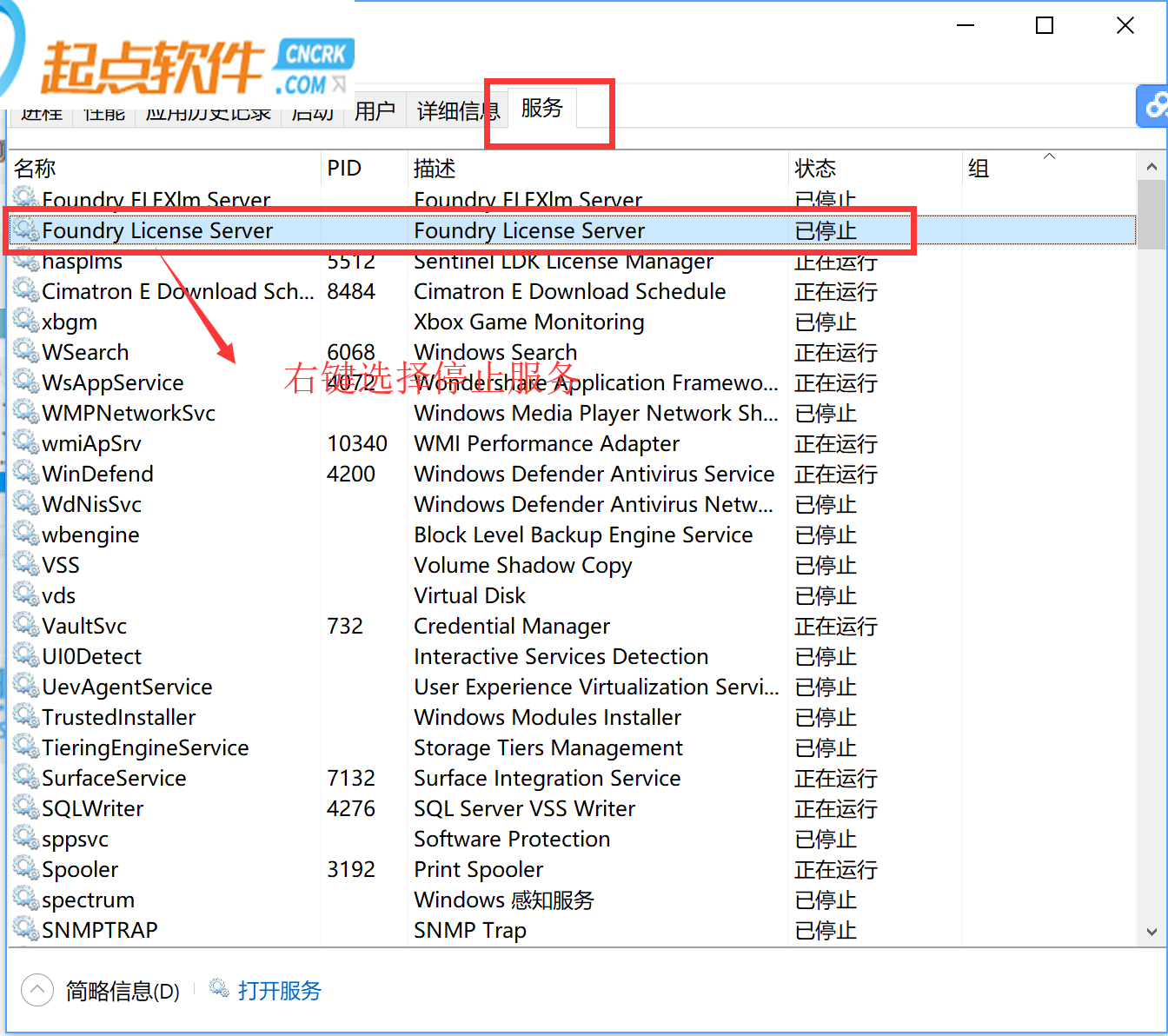The image size is (1168, 1036).
Task: Click the UevAgentService gear icon
Action: [x=25, y=686]
